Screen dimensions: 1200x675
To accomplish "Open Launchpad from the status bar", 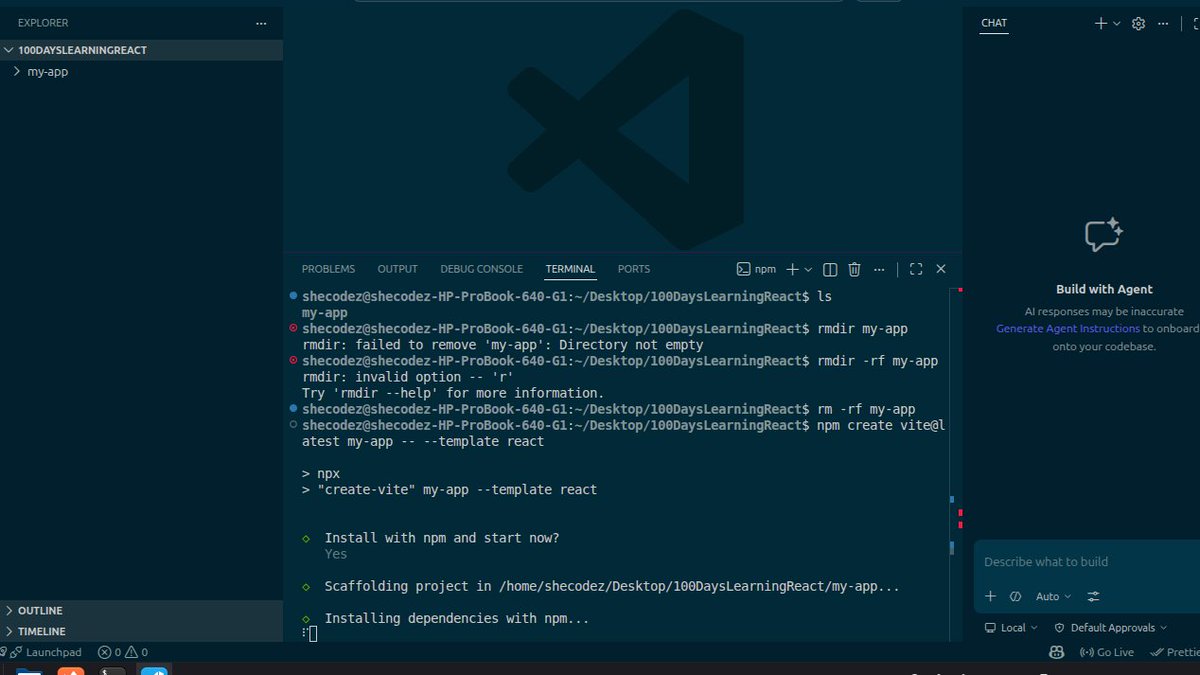I will (x=44, y=652).
